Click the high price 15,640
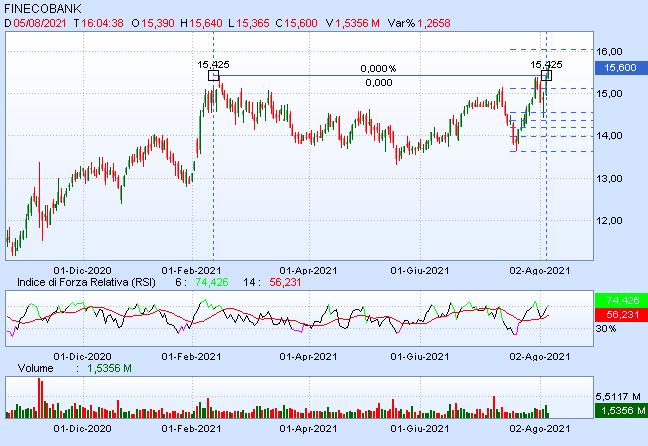The image size is (648, 446). [206, 23]
